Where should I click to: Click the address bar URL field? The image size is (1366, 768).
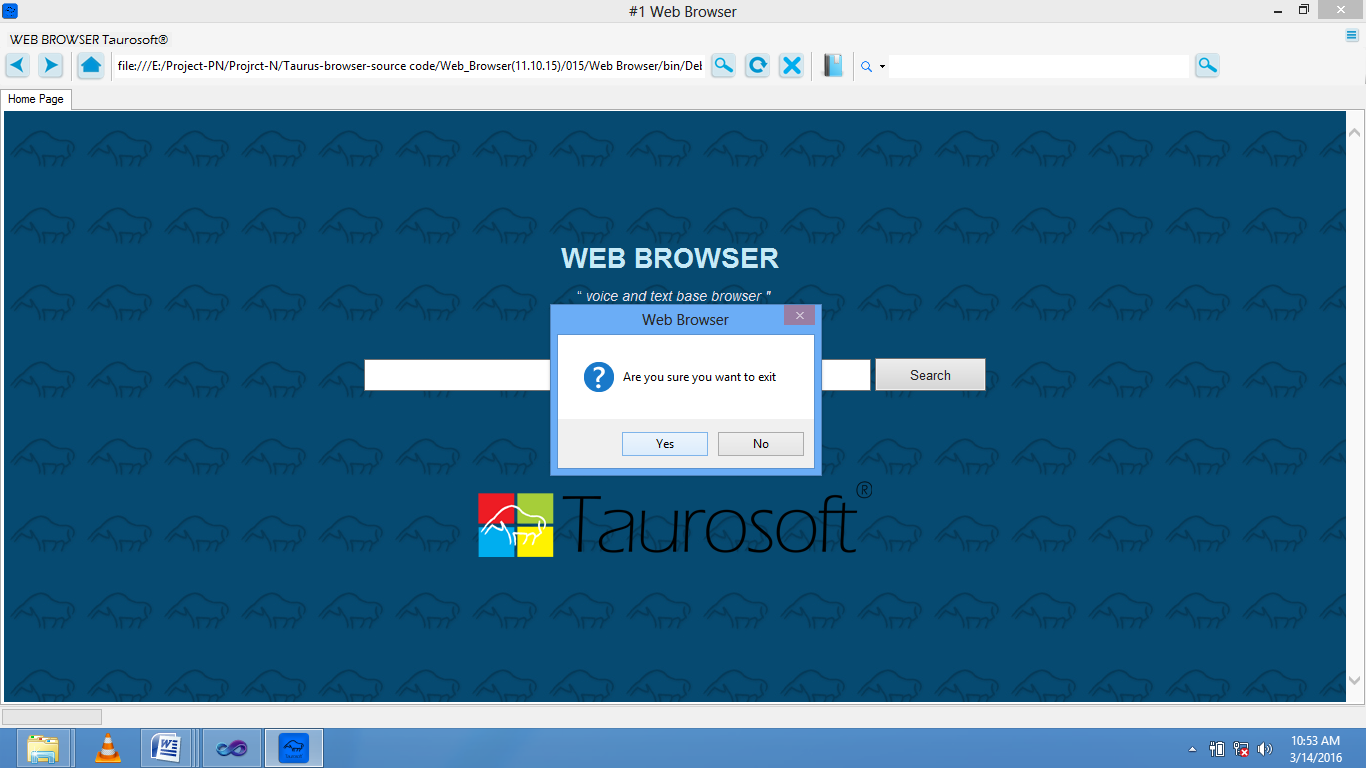coord(410,66)
